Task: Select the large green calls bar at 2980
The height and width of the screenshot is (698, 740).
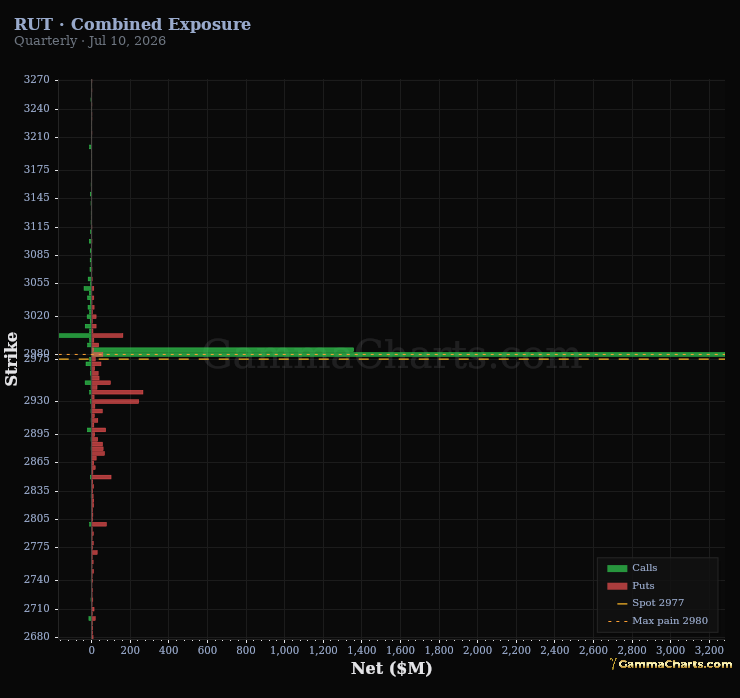Action: (x=408, y=354)
